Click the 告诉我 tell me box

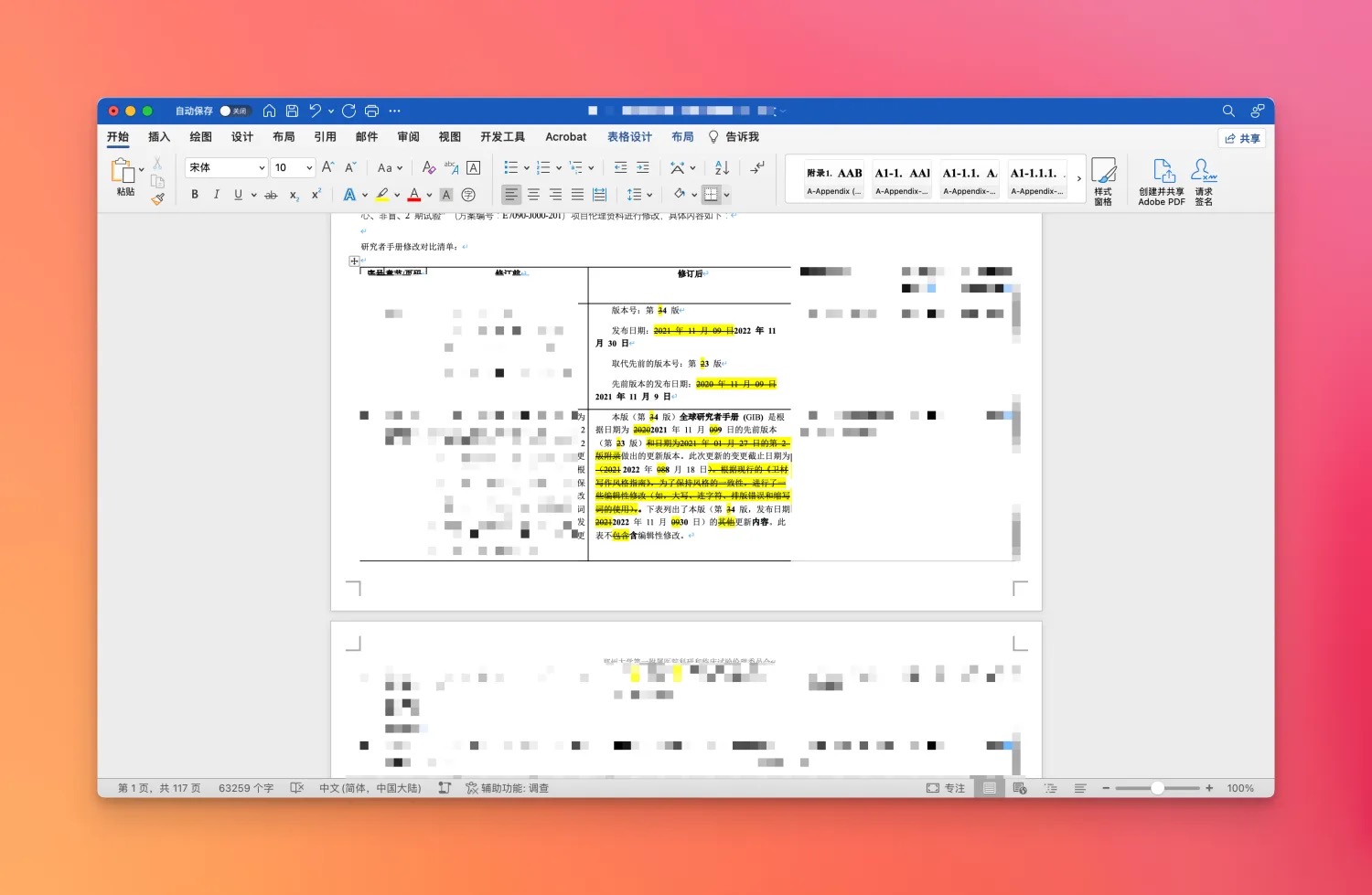pos(734,137)
